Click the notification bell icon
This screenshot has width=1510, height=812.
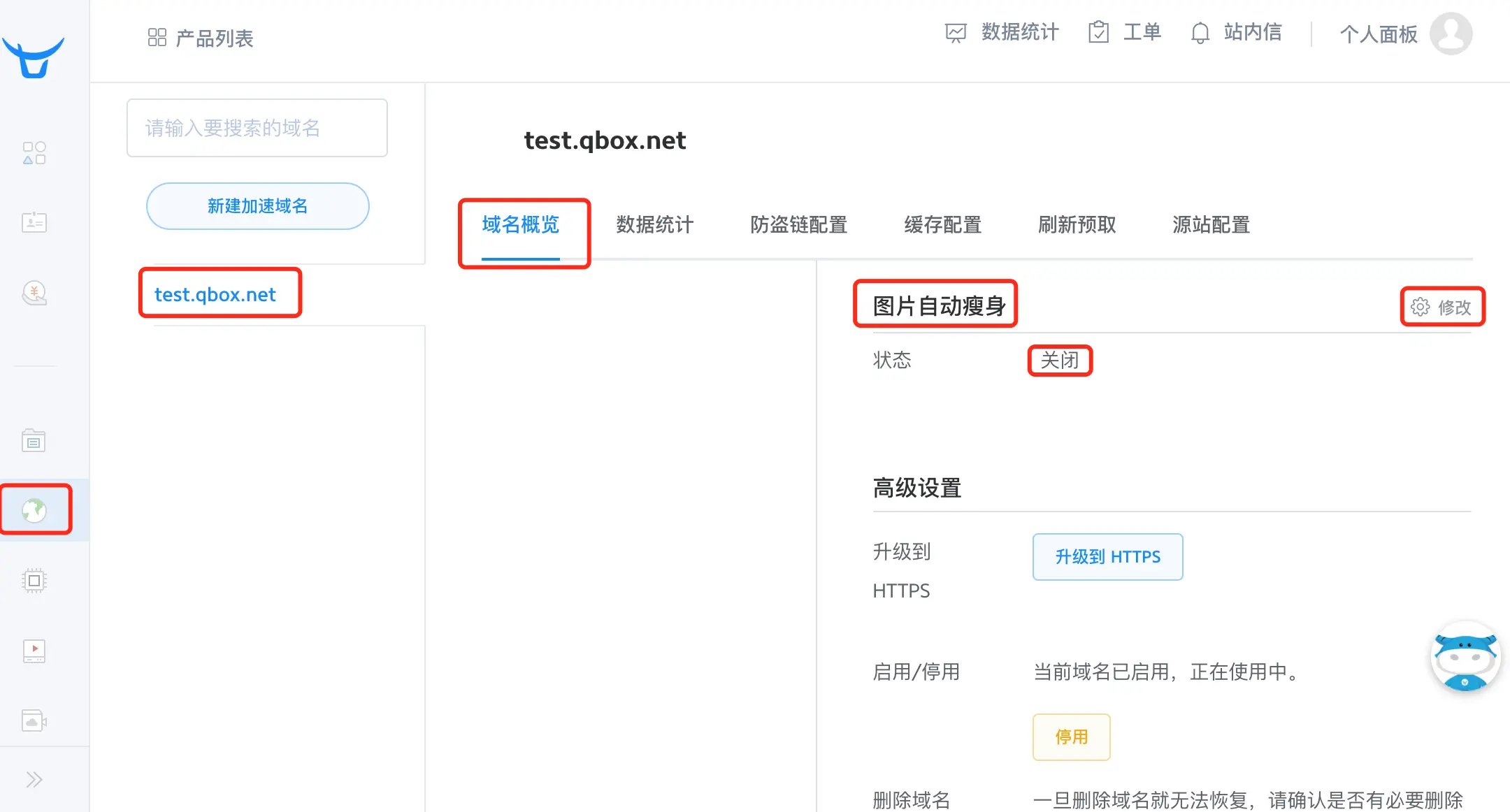pyautogui.click(x=1200, y=33)
